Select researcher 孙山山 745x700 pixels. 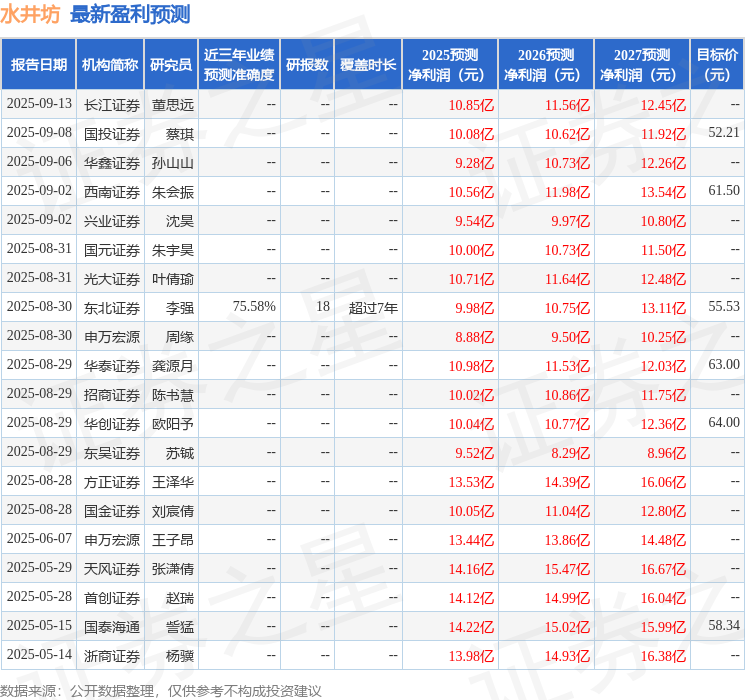click(x=173, y=163)
